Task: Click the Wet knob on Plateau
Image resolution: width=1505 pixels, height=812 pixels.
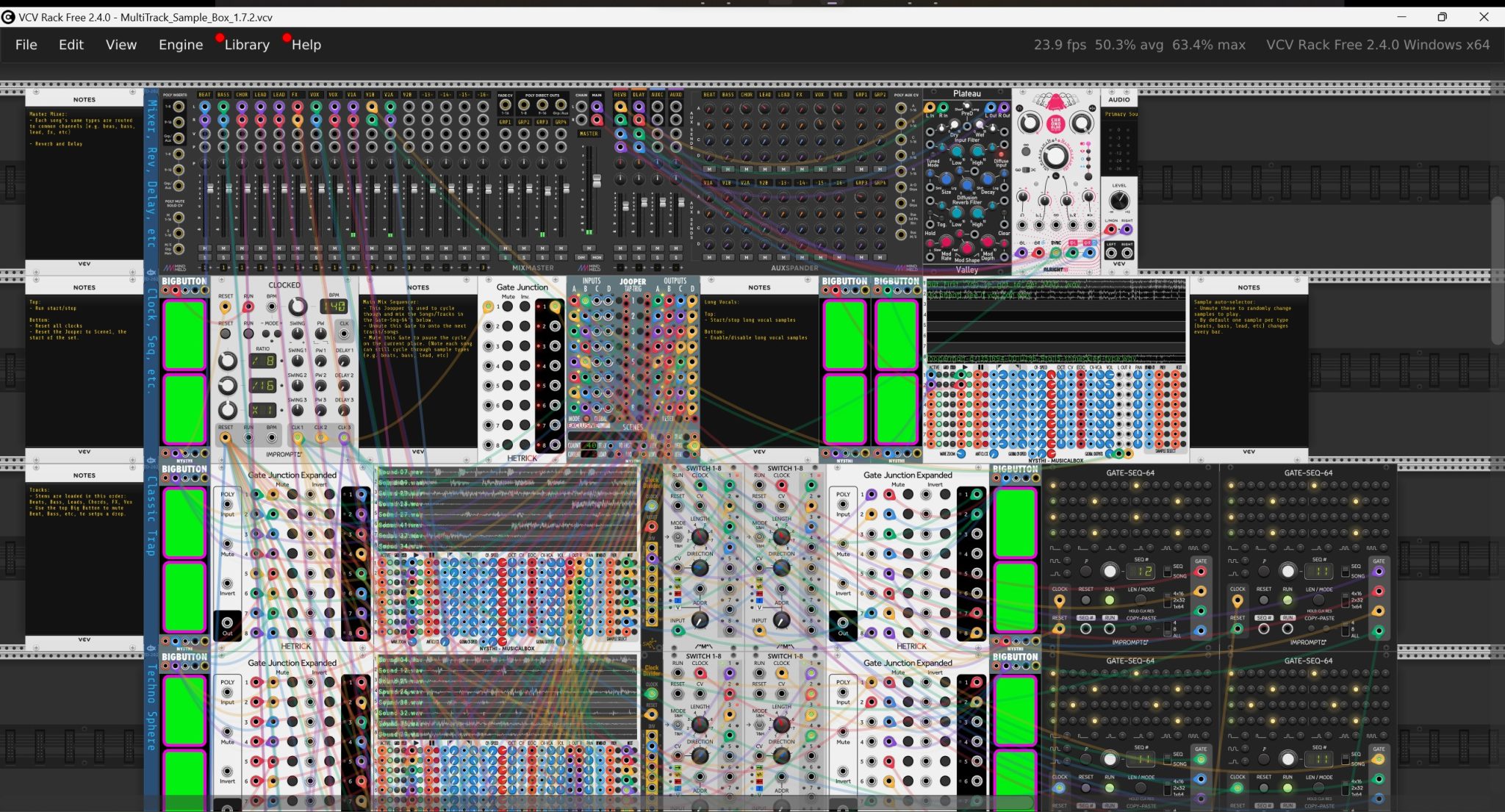Action: [x=980, y=125]
